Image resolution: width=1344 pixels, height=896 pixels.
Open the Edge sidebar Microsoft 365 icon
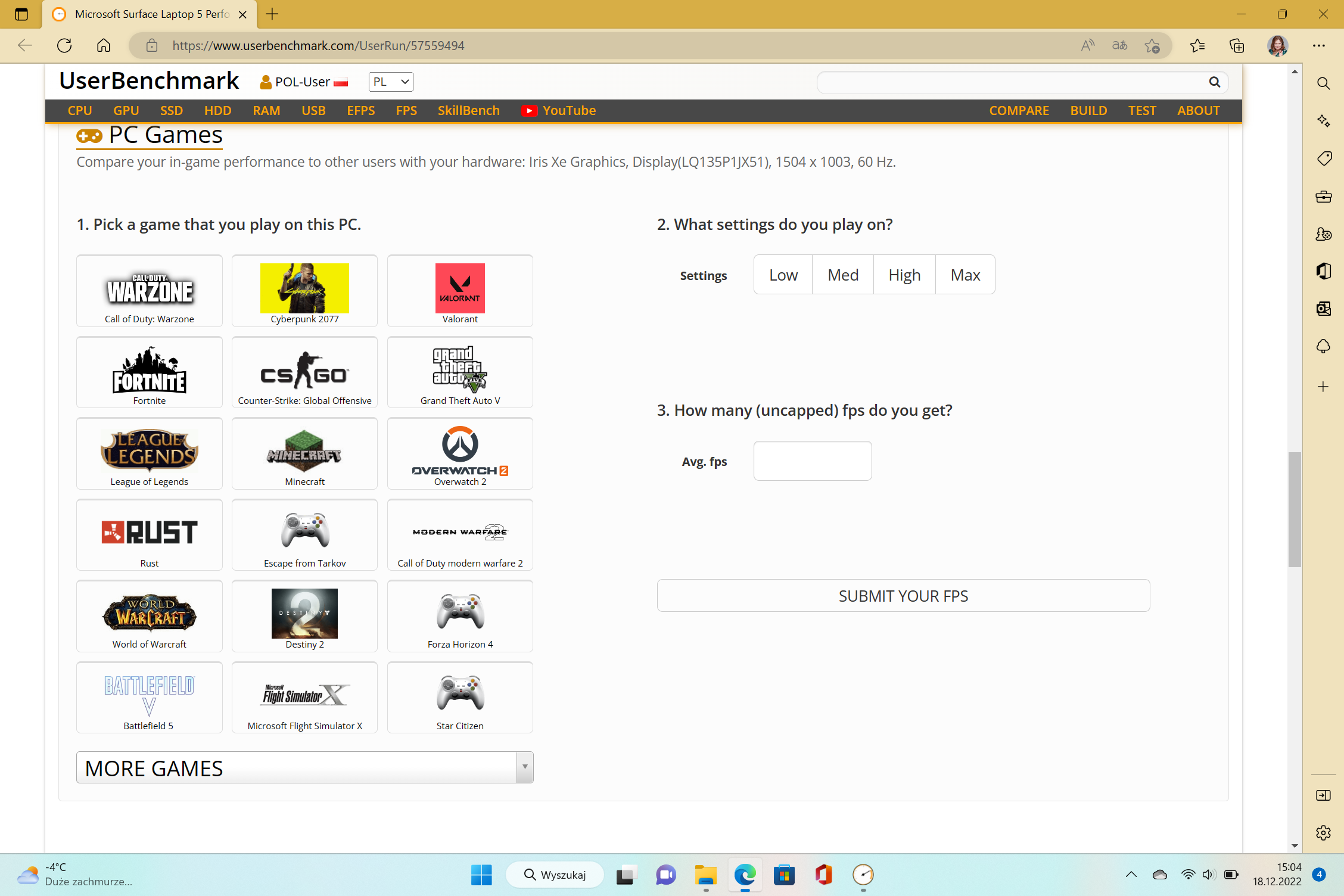click(x=1324, y=271)
